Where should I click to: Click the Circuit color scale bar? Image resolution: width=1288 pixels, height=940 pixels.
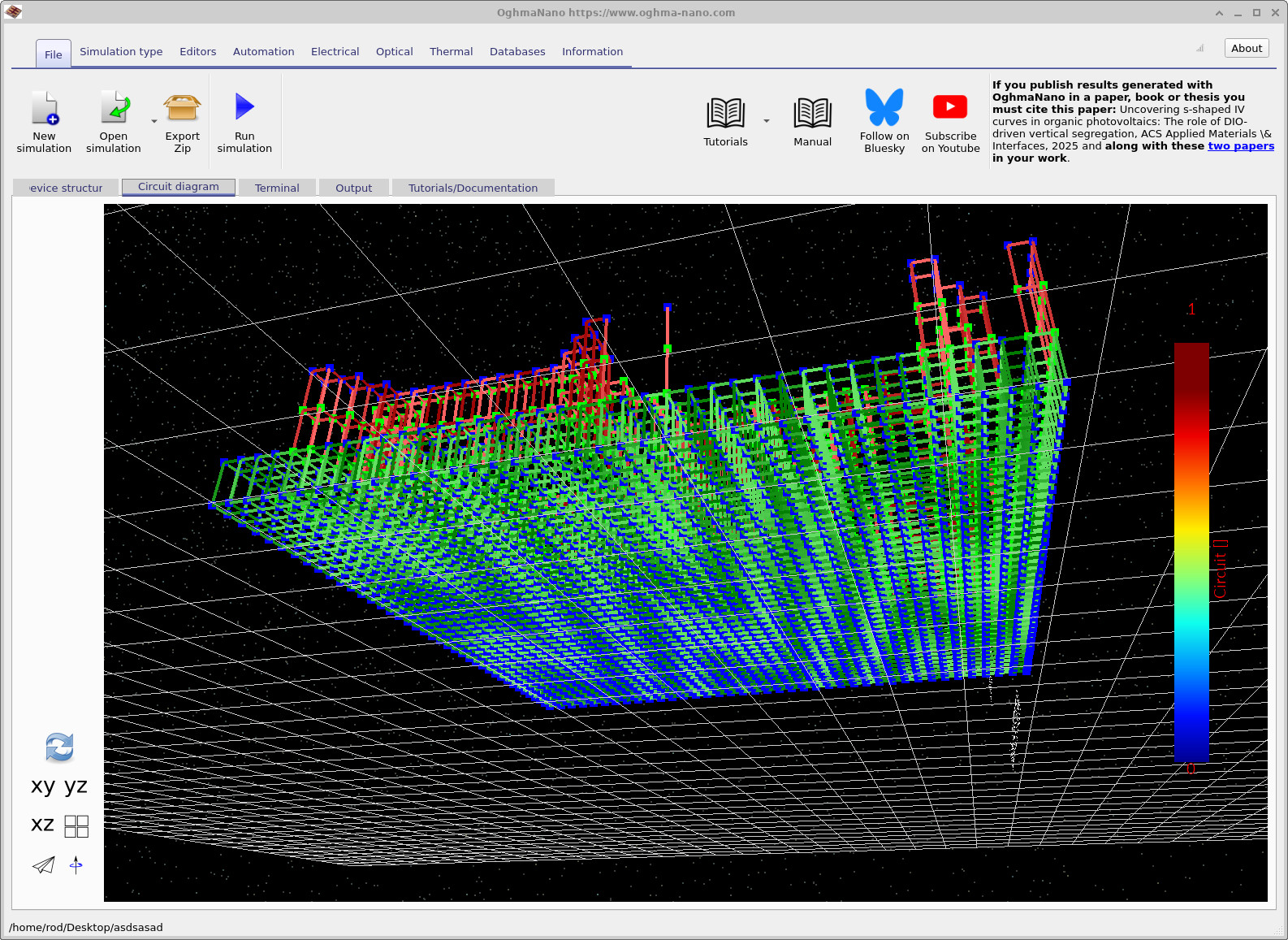tap(1191, 552)
